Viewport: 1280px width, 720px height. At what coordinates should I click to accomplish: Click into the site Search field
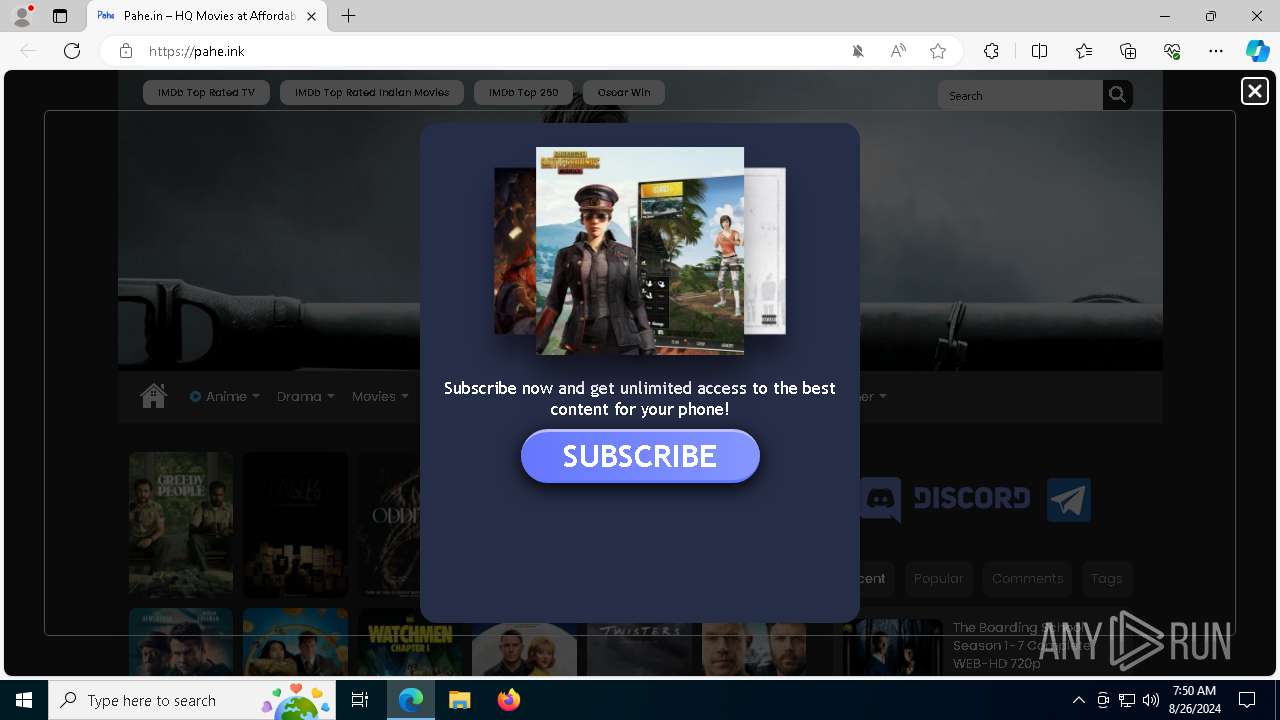[x=1020, y=95]
